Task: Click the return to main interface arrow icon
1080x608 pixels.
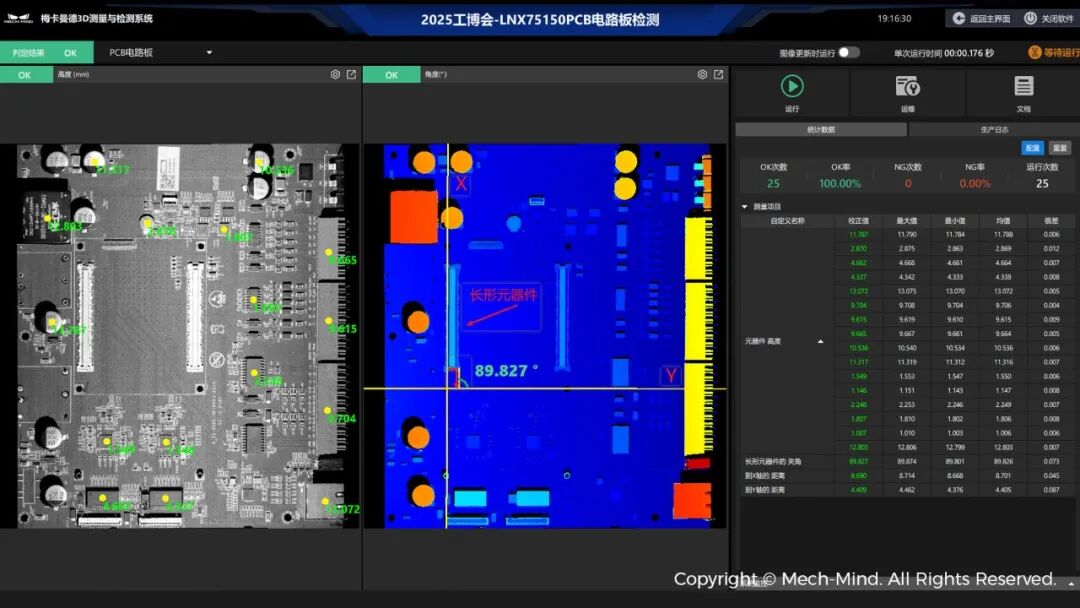Action: pos(959,18)
